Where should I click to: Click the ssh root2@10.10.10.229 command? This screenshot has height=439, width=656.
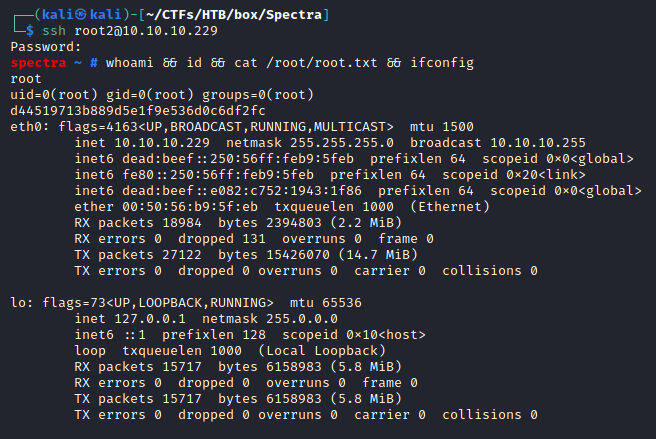[126, 30]
